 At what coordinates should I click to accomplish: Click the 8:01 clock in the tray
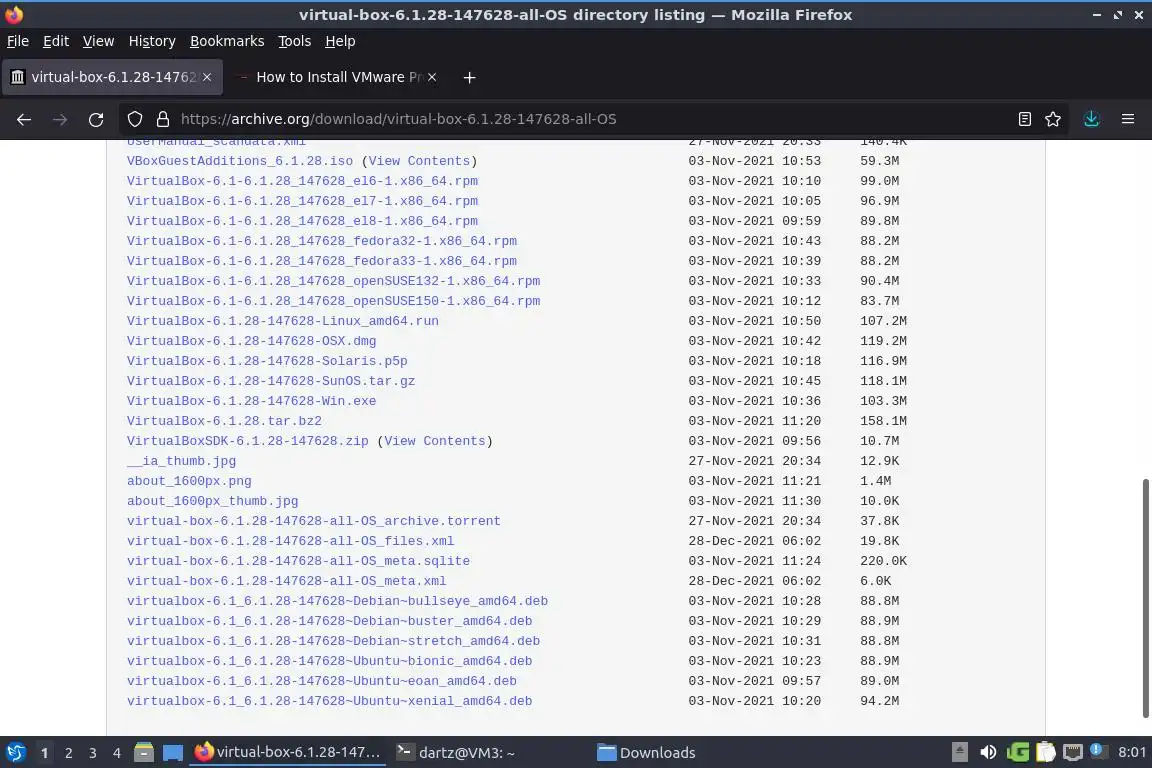click(x=1131, y=752)
